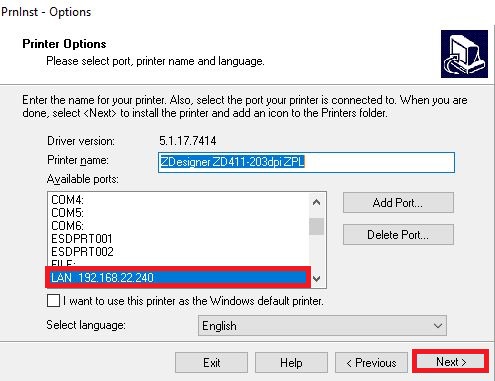Select ESDPRT002 port in list
The height and width of the screenshot is (381, 495).
[179, 252]
